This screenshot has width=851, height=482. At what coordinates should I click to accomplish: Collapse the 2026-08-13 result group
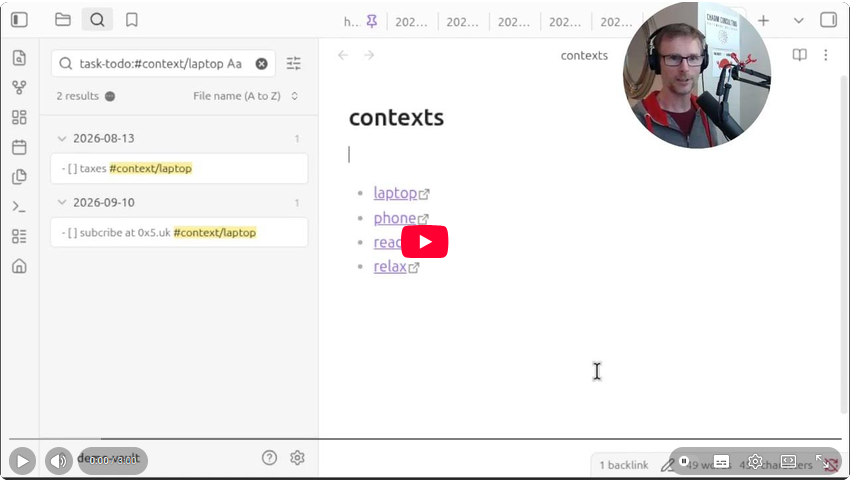pos(62,138)
